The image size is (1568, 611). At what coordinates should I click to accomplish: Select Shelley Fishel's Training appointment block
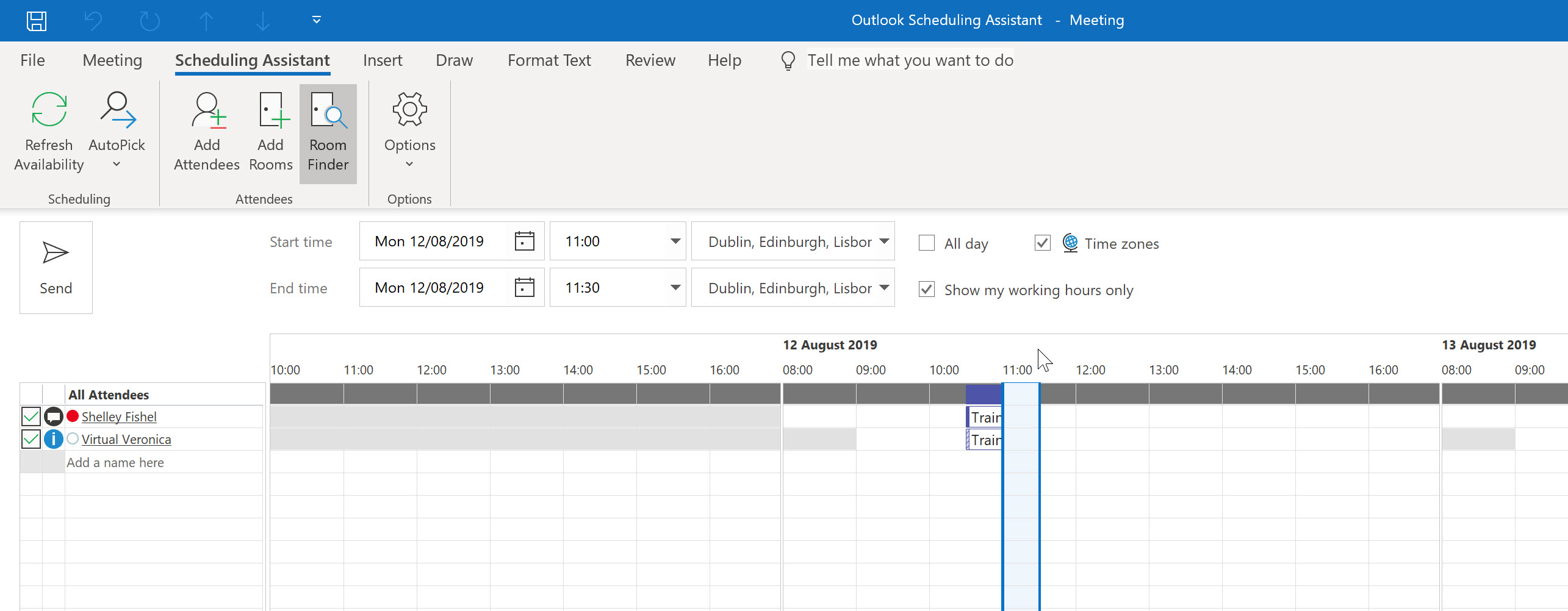(984, 417)
